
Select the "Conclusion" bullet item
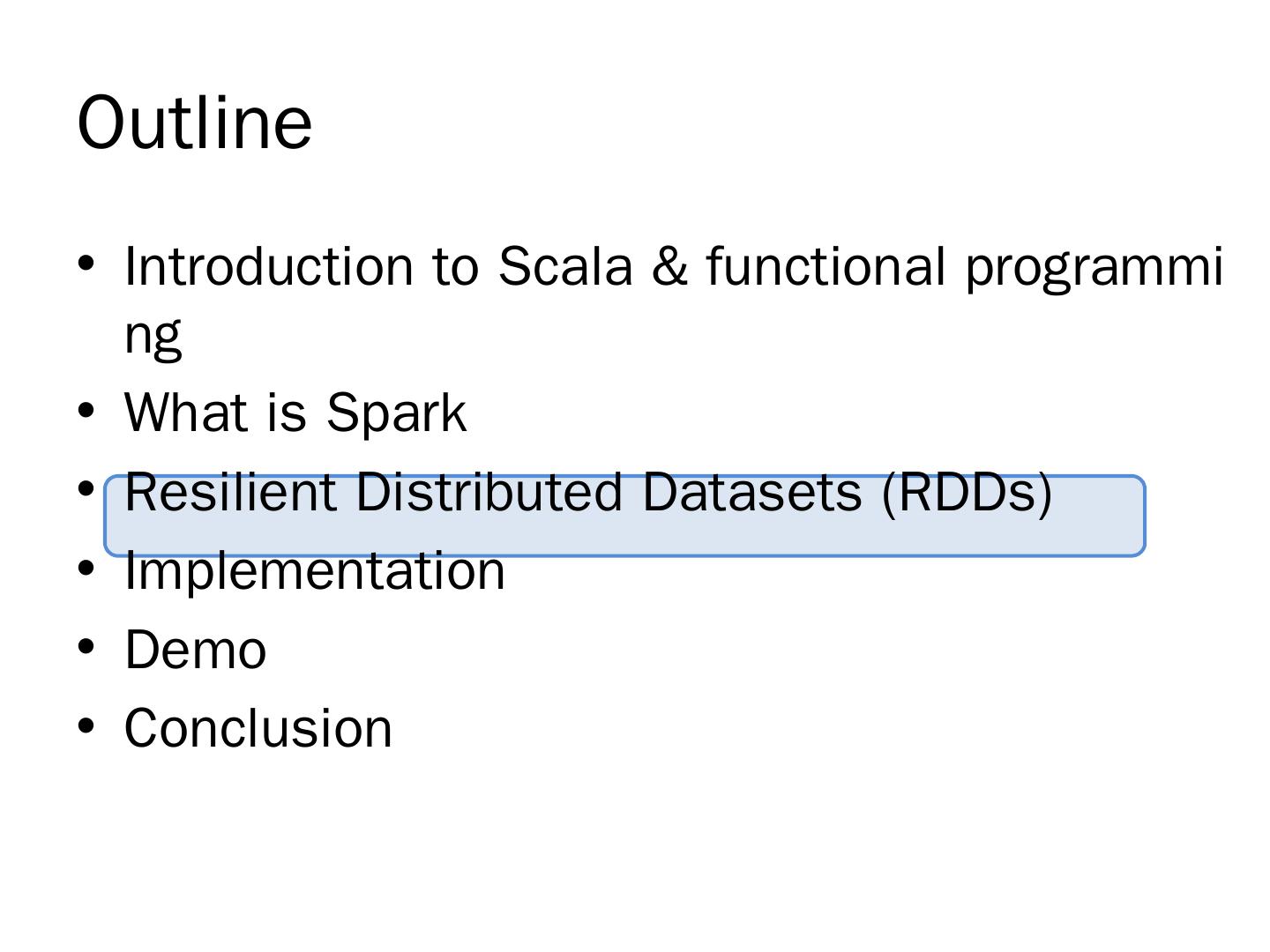[258, 728]
